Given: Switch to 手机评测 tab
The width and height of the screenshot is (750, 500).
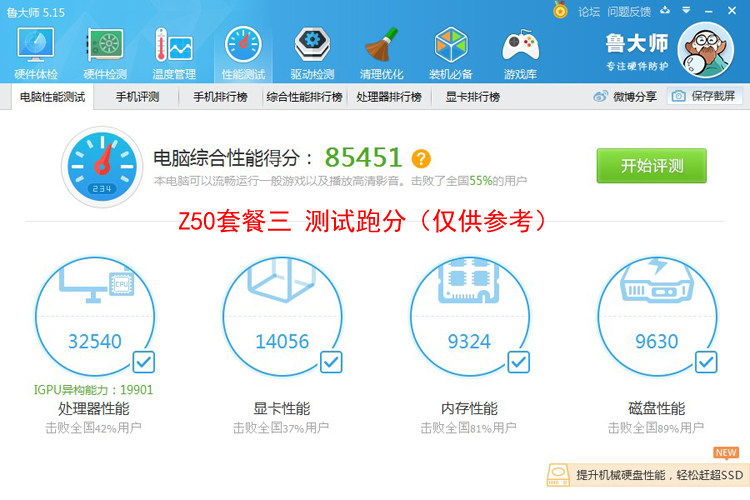Looking at the screenshot, I should click(137, 97).
